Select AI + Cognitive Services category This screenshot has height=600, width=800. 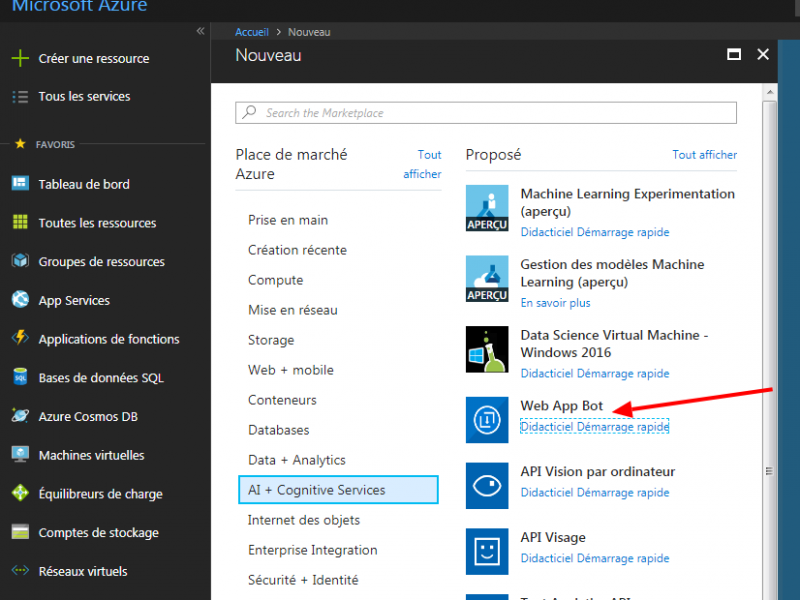(338, 490)
